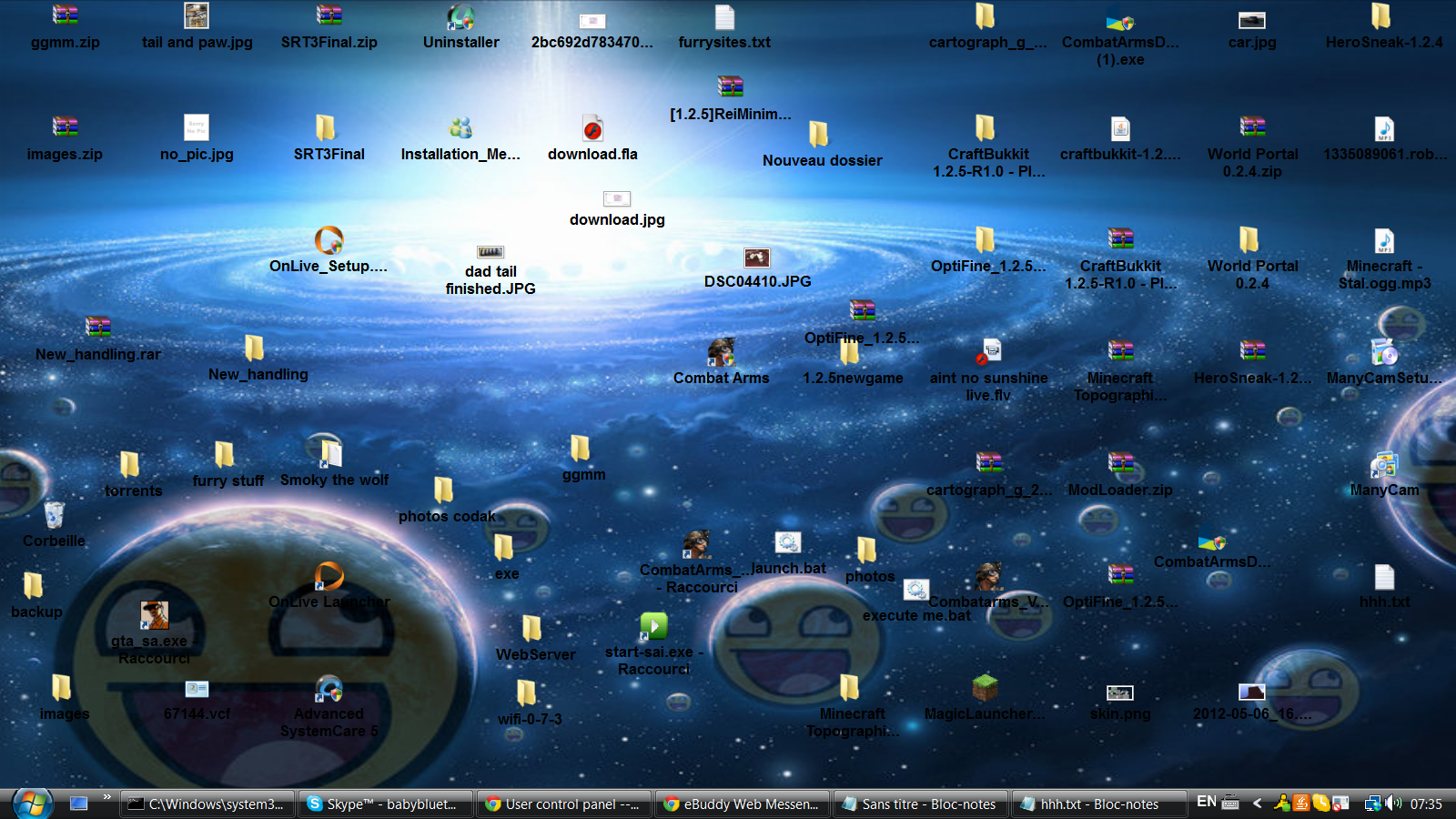Launch the Uninstaller shortcut

tap(460, 15)
